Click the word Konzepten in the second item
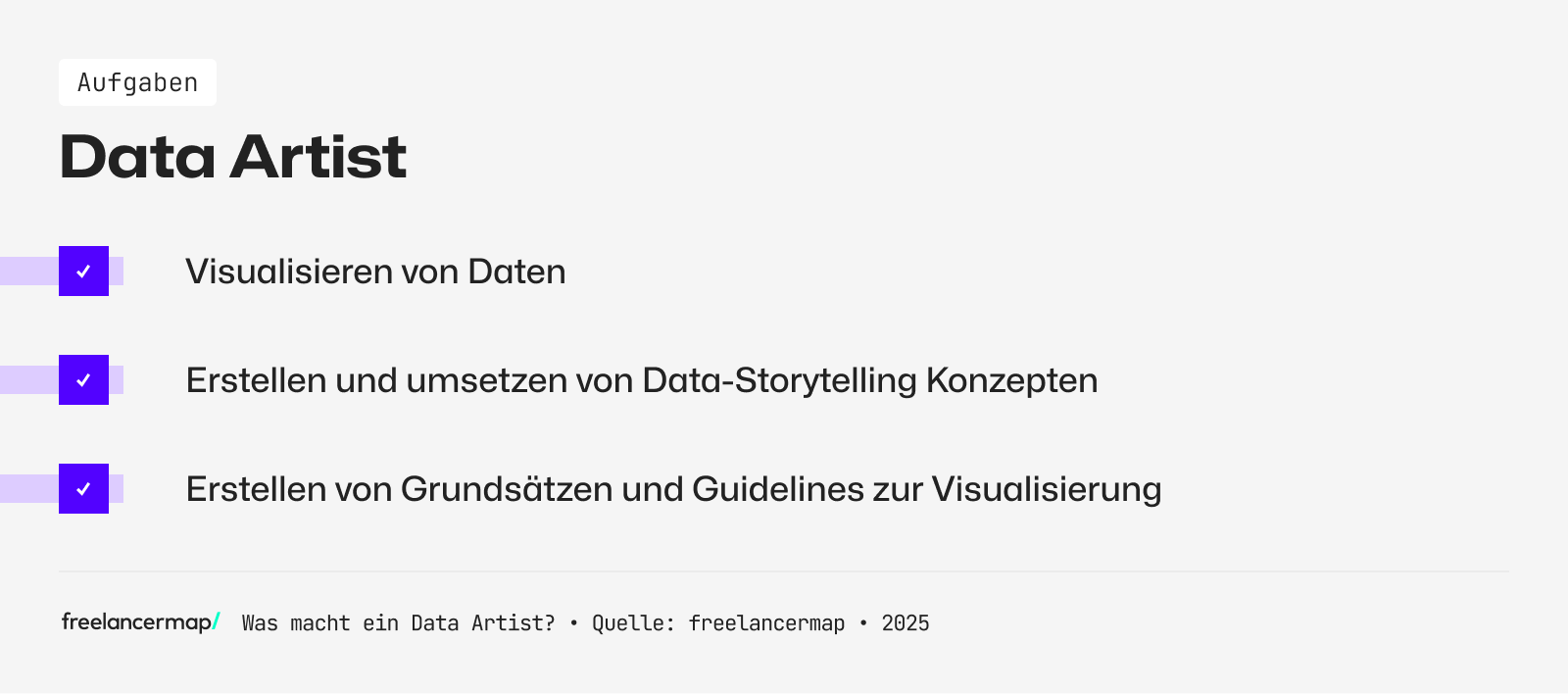This screenshot has height=694, width=1568. click(1011, 380)
